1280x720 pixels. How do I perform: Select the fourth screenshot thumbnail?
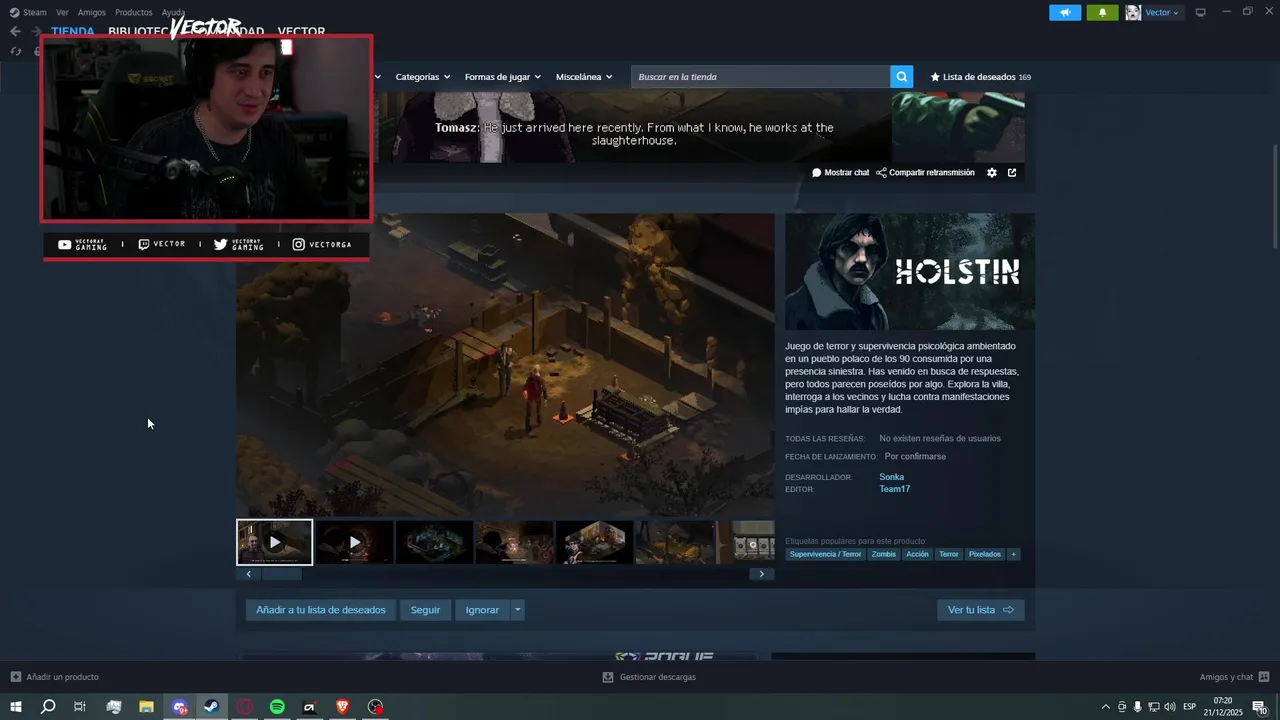(514, 542)
